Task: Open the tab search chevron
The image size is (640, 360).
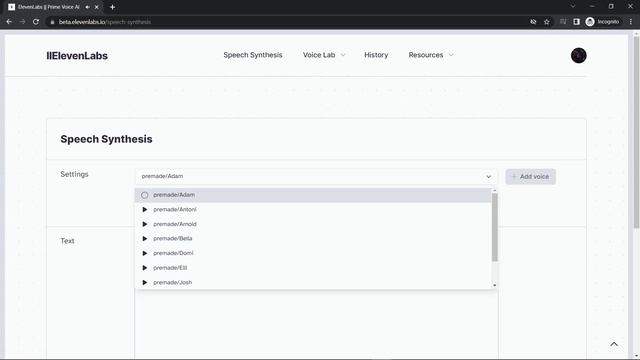Action: coord(573,7)
